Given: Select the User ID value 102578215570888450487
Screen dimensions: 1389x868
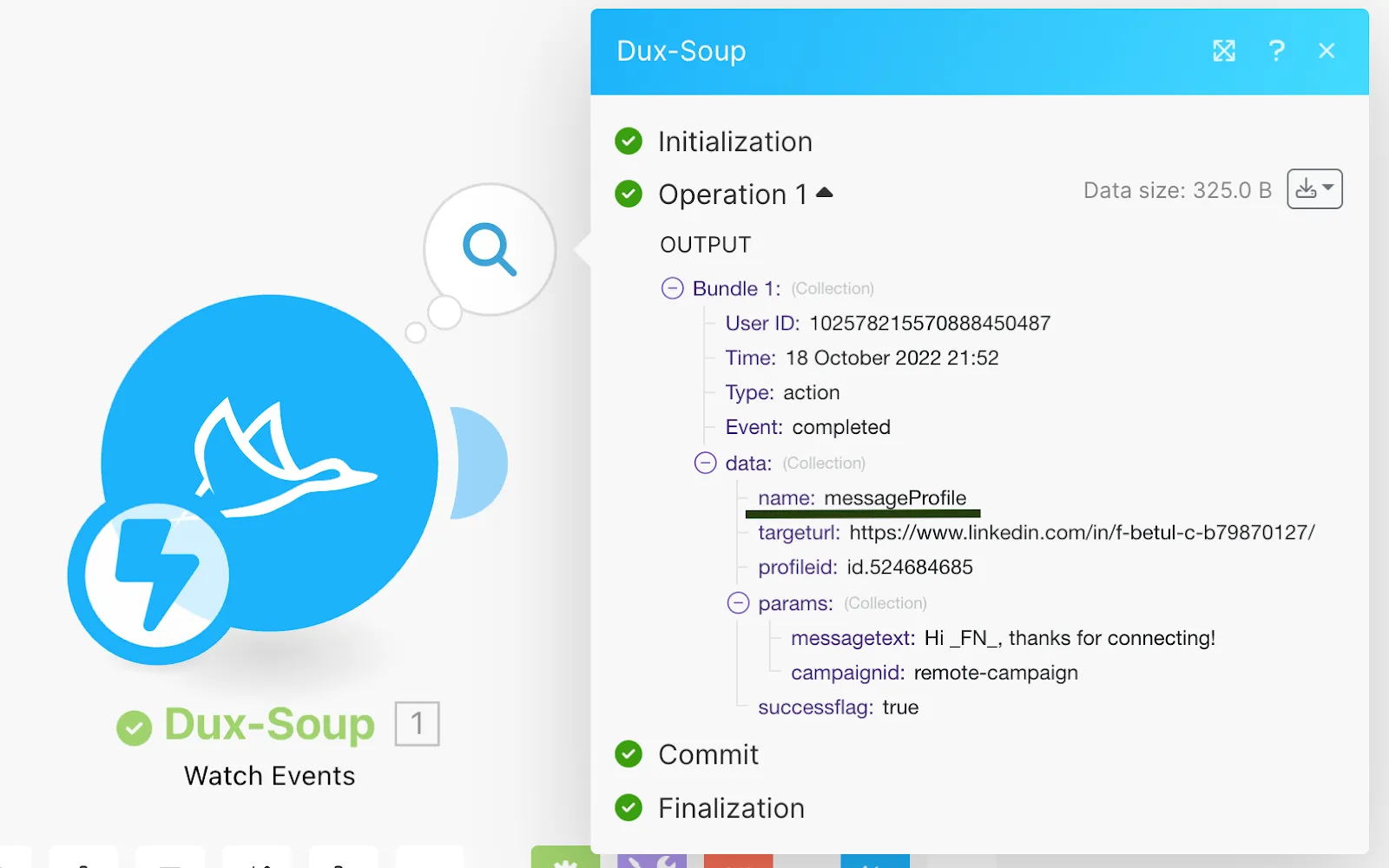Looking at the screenshot, I should pos(930,324).
